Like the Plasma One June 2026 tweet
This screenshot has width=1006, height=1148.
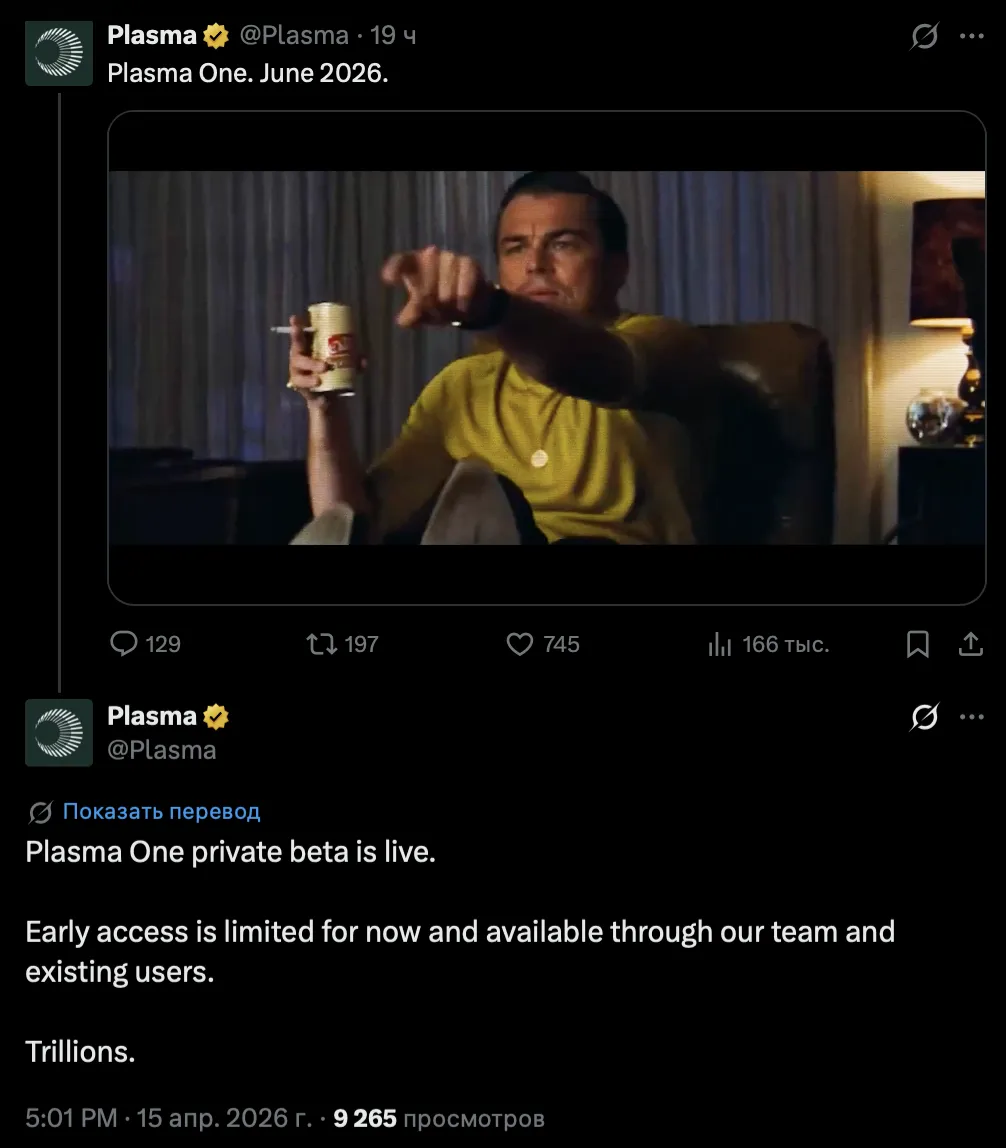coord(520,644)
